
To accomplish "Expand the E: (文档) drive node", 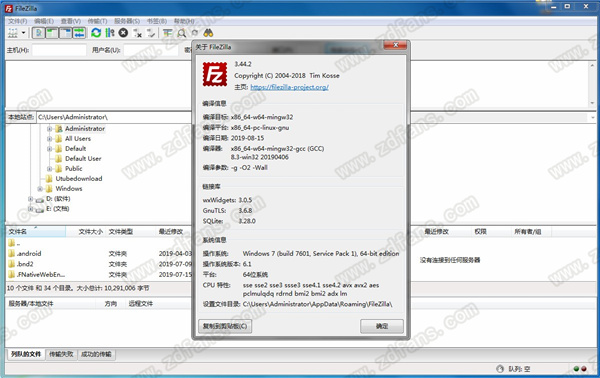I will coord(30,209).
